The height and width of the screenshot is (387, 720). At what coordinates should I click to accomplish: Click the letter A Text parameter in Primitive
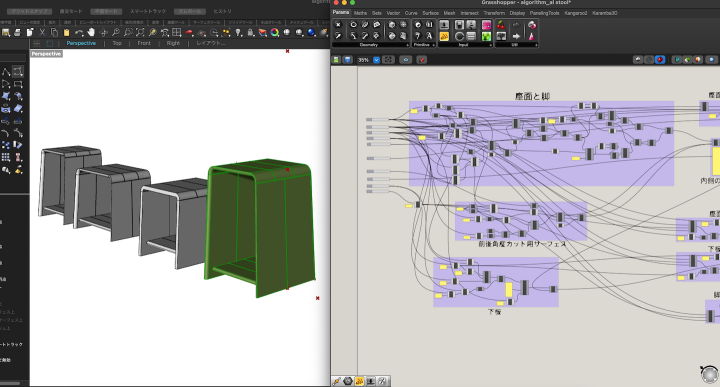click(x=429, y=36)
